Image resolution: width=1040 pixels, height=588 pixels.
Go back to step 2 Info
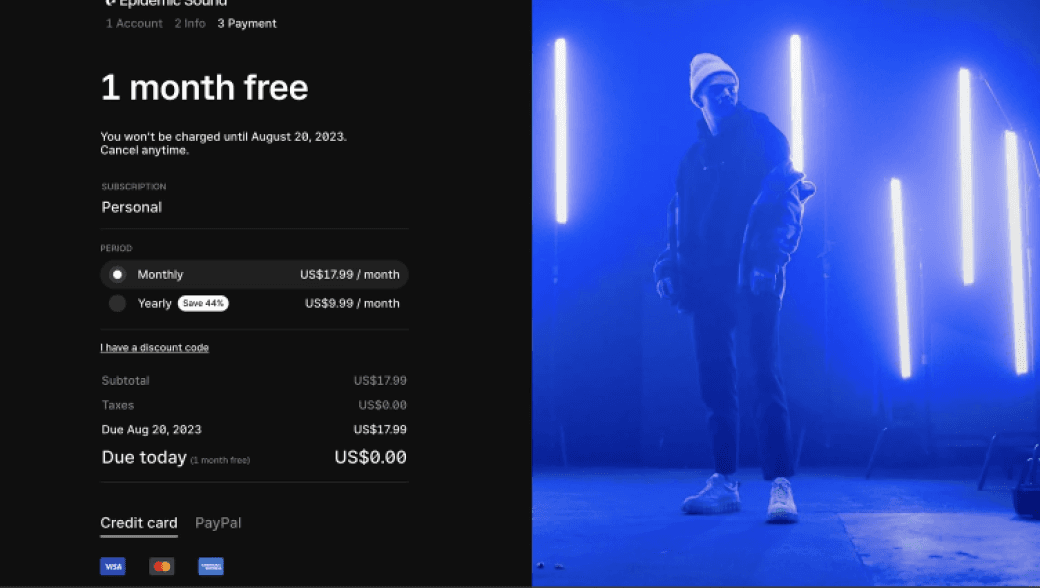pyautogui.click(x=190, y=23)
